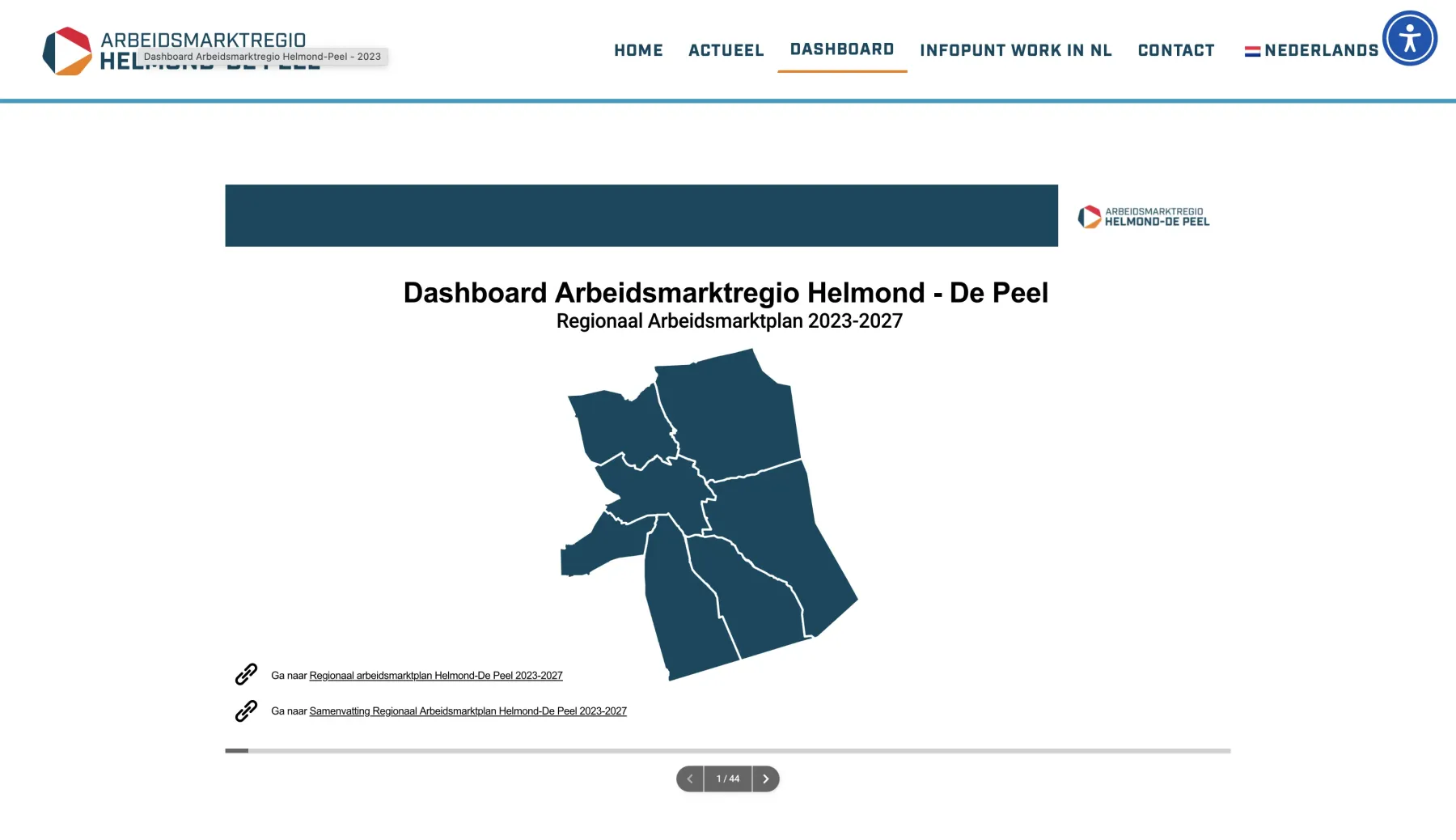Open the Home menu item
Screen dimensions: 1456x840
click(x=638, y=50)
